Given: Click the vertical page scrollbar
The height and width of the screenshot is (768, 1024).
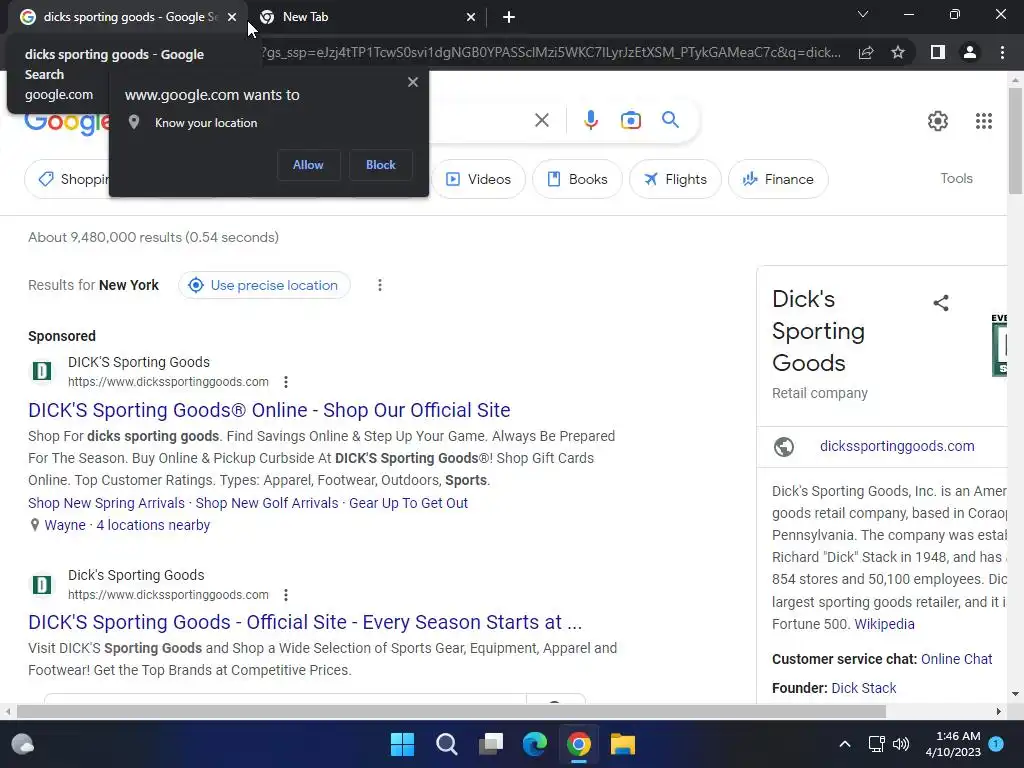Looking at the screenshot, I should [x=1015, y=140].
